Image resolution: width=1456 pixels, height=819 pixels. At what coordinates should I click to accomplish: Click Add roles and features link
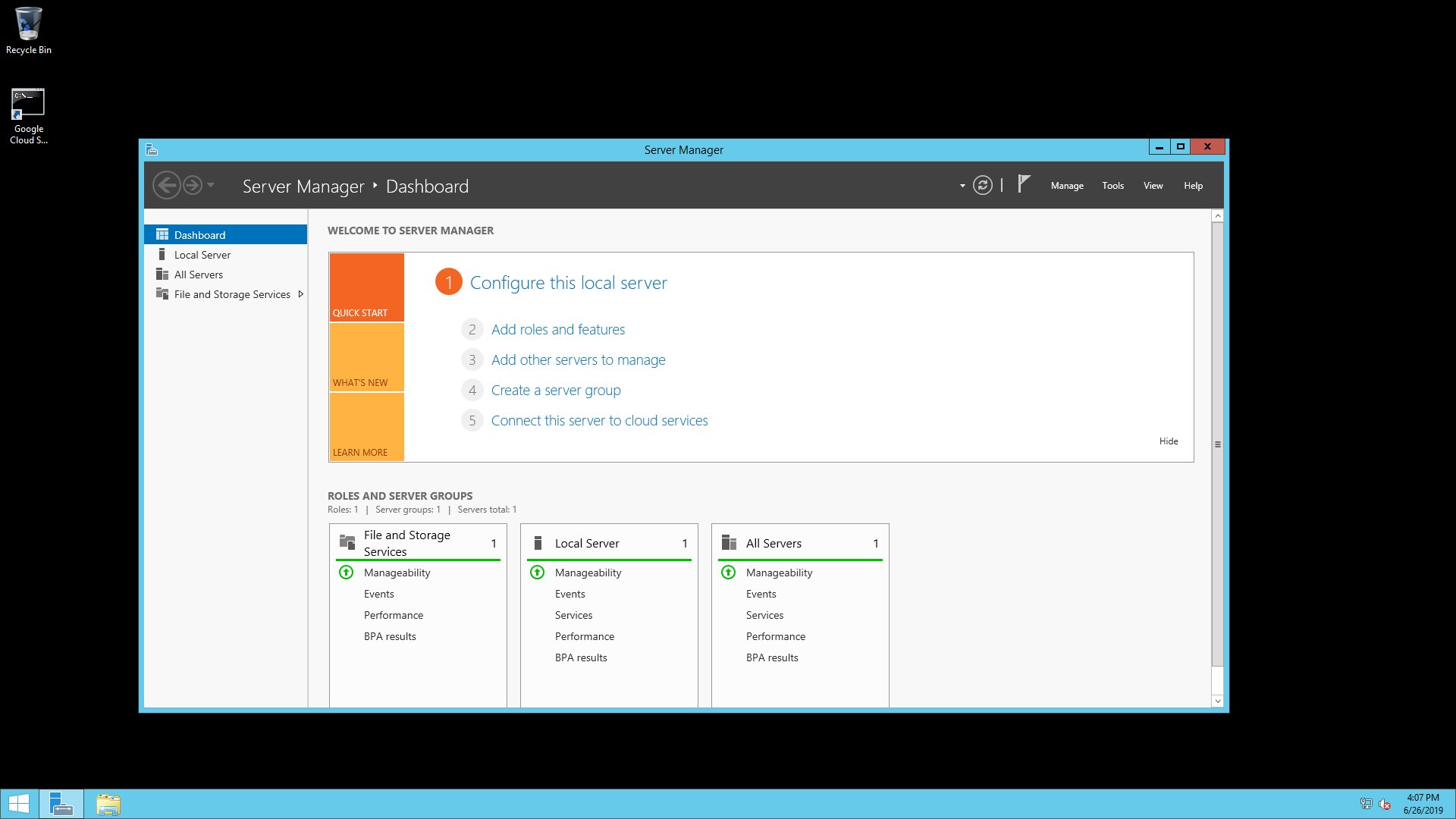(x=558, y=329)
